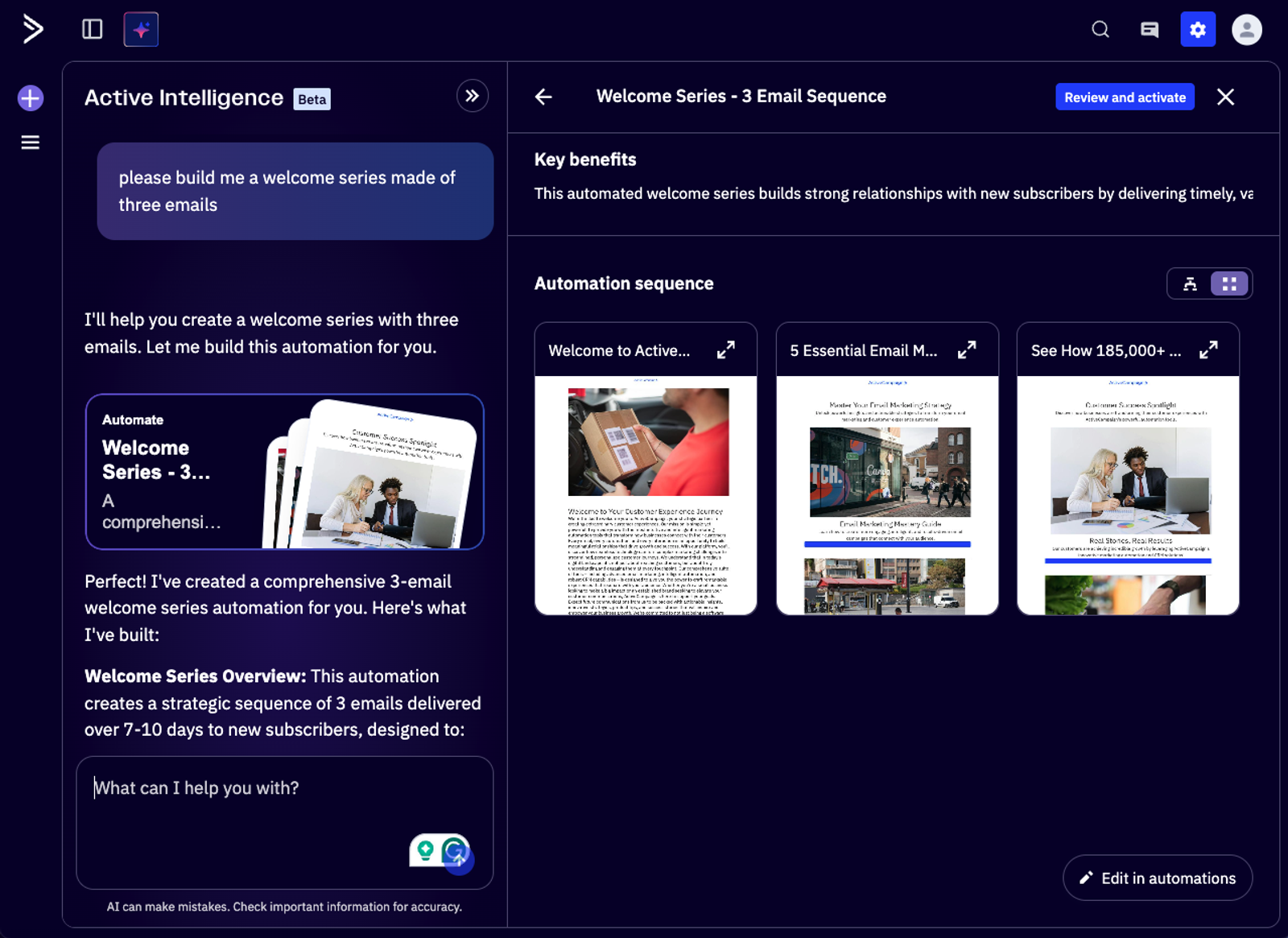1288x938 pixels.
Task: Open the search magnifier icon
Action: pos(1100,30)
